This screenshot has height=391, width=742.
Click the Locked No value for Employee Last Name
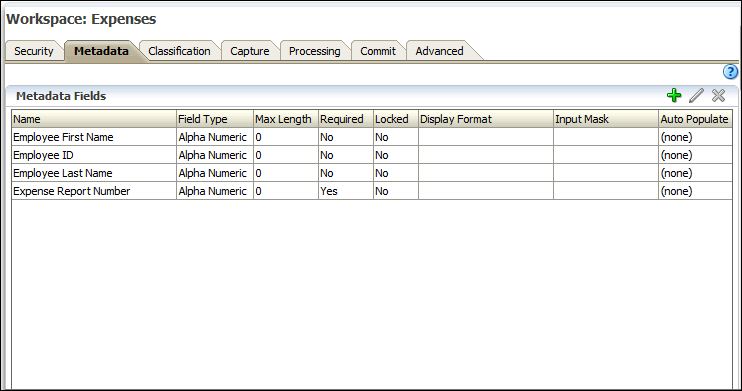tap(381, 173)
